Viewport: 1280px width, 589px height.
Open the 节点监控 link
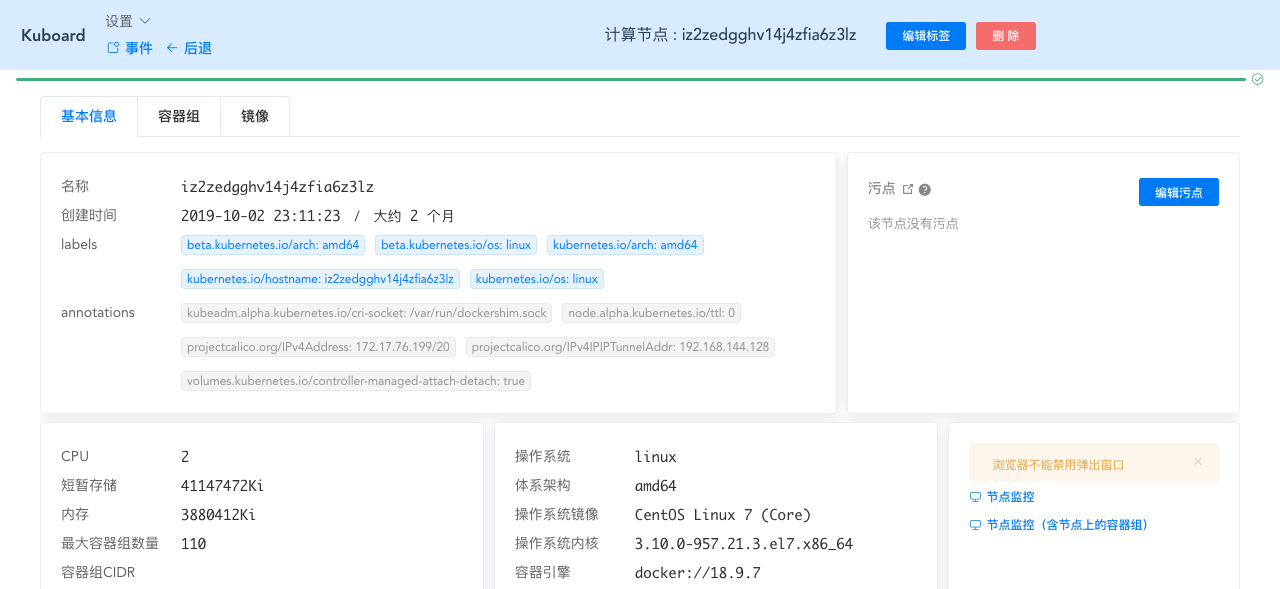(1010, 496)
